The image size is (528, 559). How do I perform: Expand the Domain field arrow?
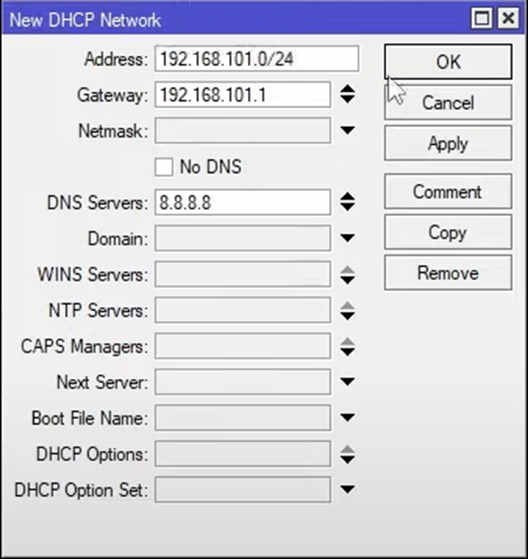click(347, 238)
